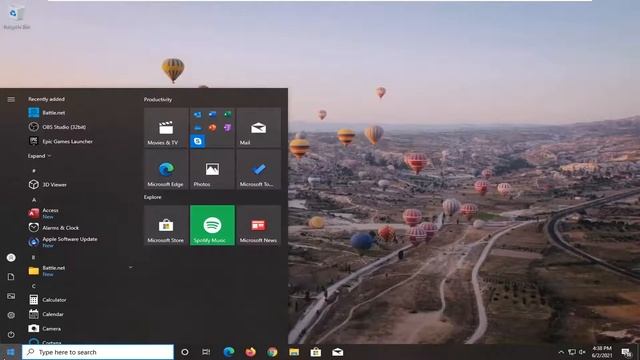The width and height of the screenshot is (640, 360).
Task: Open the notification Action Center
Action: click(x=627, y=352)
